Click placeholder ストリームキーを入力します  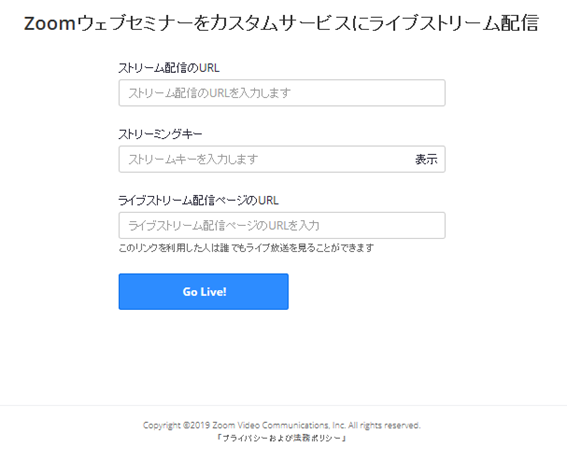click(x=193, y=159)
